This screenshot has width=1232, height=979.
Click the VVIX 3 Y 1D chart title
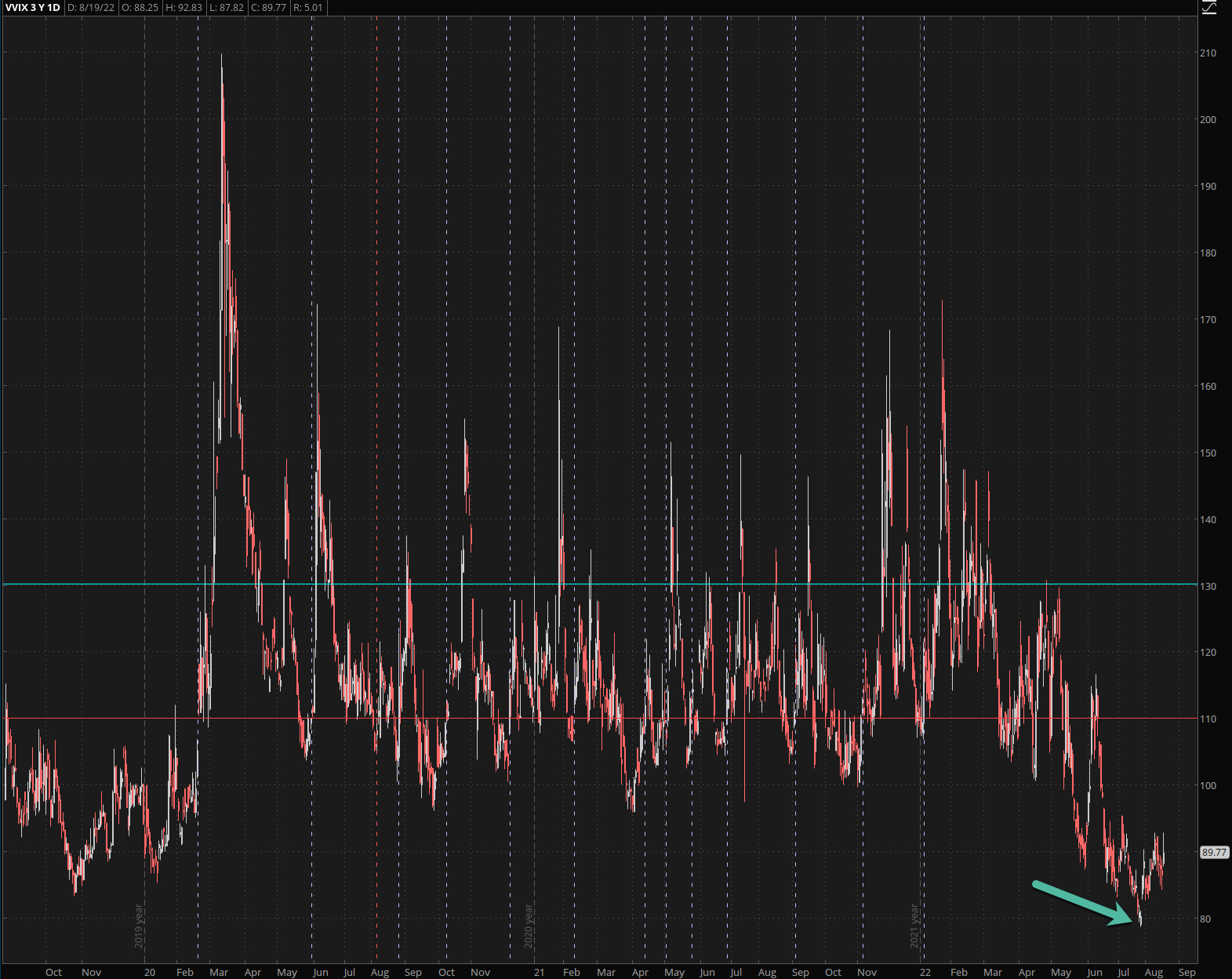(33, 8)
